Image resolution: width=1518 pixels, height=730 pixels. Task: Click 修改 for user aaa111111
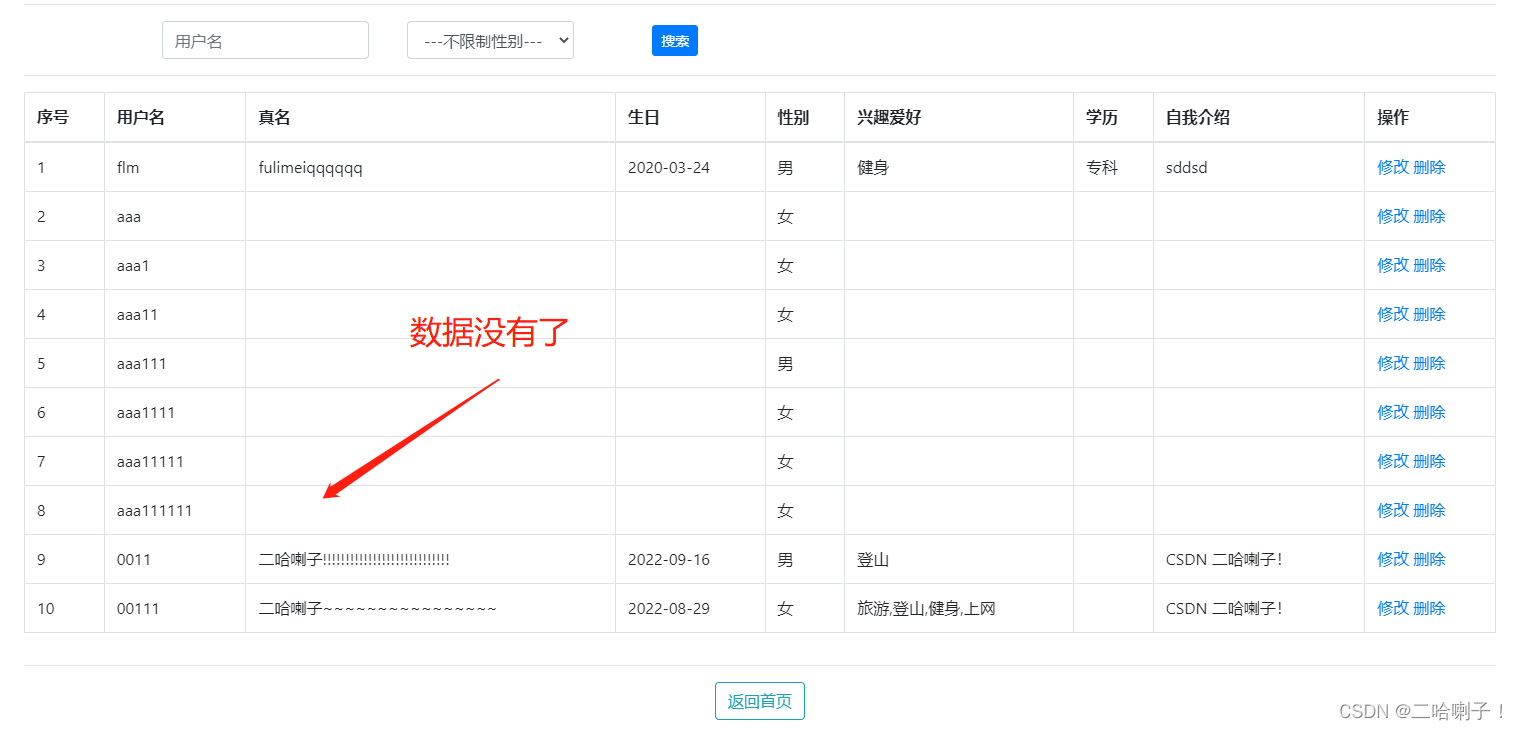click(1394, 510)
